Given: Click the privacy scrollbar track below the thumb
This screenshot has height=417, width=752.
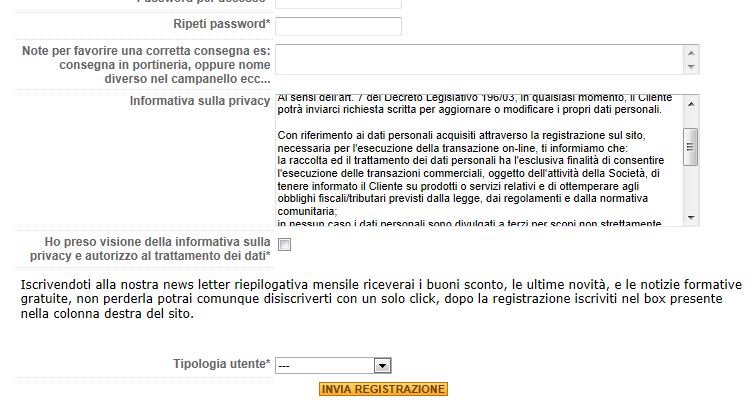Looking at the screenshot, I should click(691, 190).
